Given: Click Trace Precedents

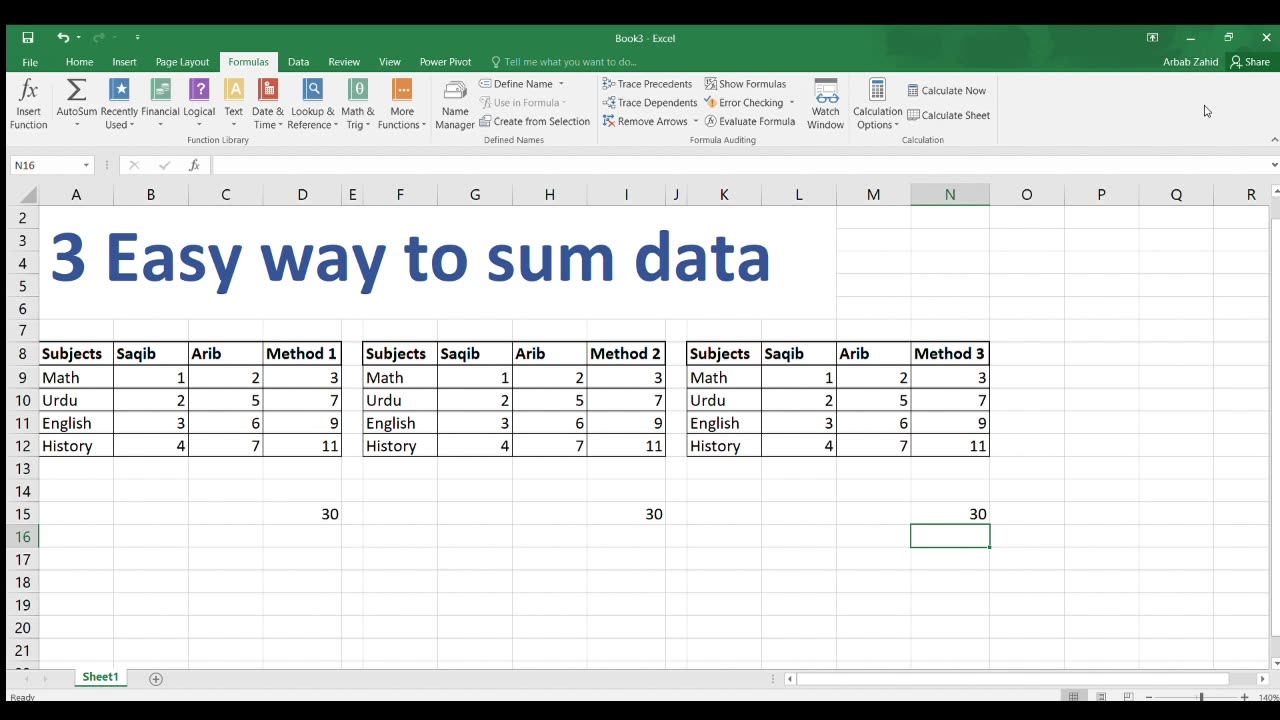Looking at the screenshot, I should 647,84.
